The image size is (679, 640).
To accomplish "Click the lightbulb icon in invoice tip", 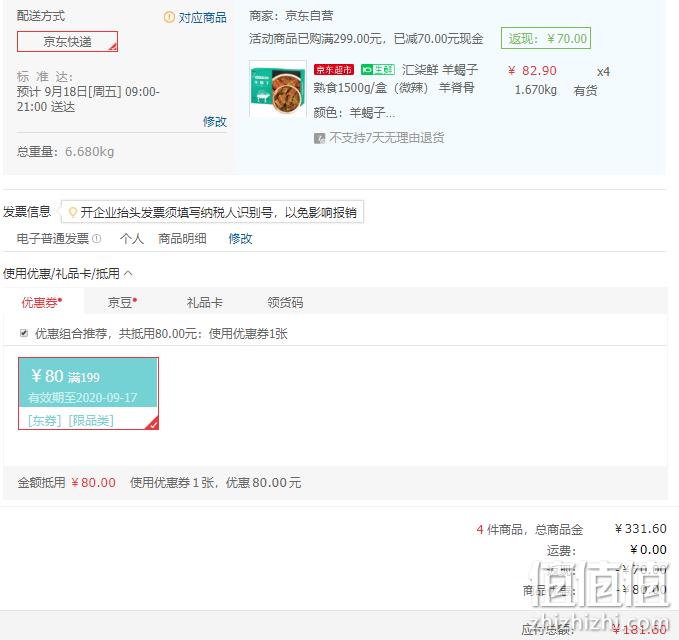I will click(73, 212).
